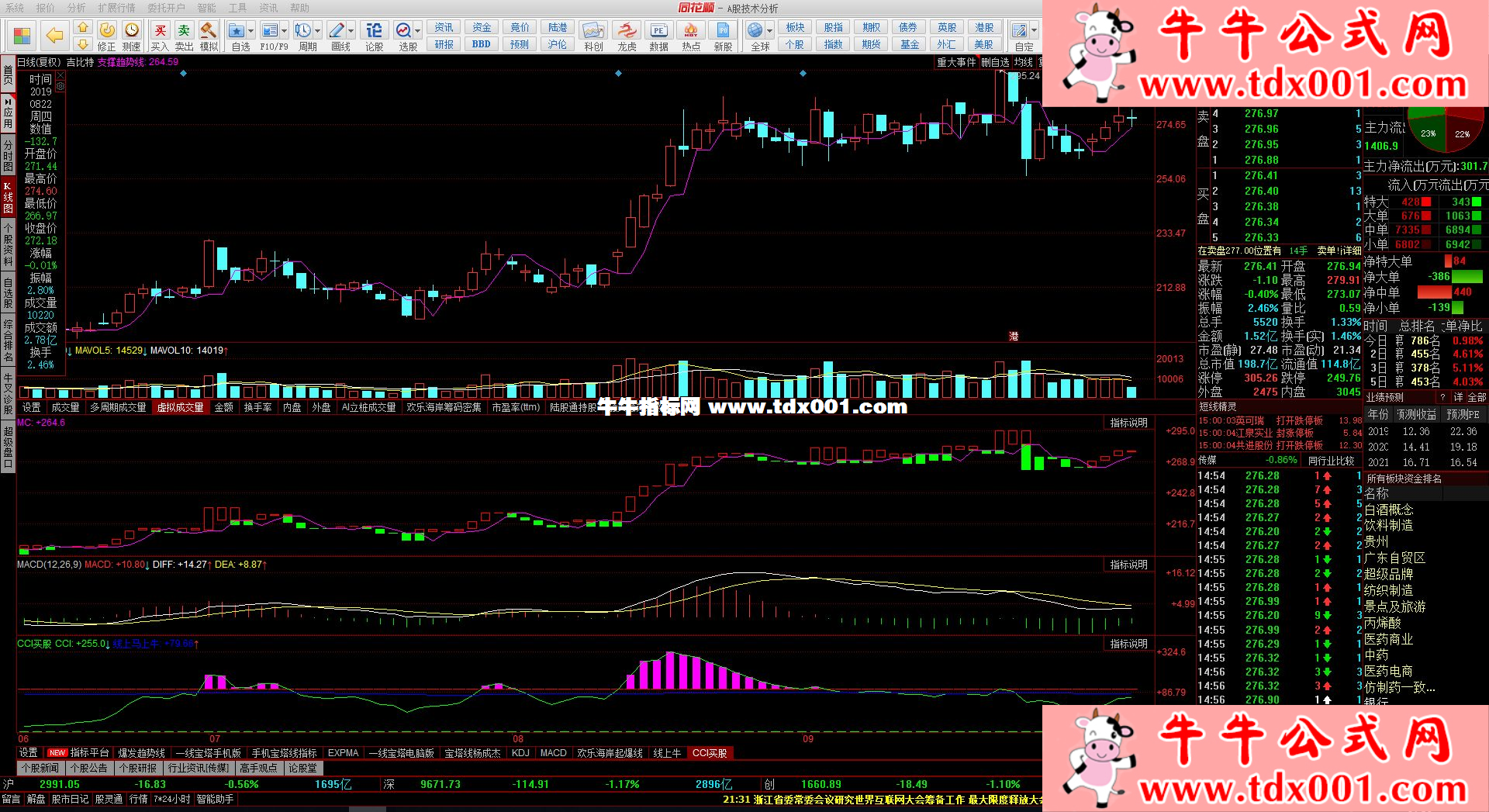Click the multi-color home grid icon
1489x812 pixels.
[22, 36]
